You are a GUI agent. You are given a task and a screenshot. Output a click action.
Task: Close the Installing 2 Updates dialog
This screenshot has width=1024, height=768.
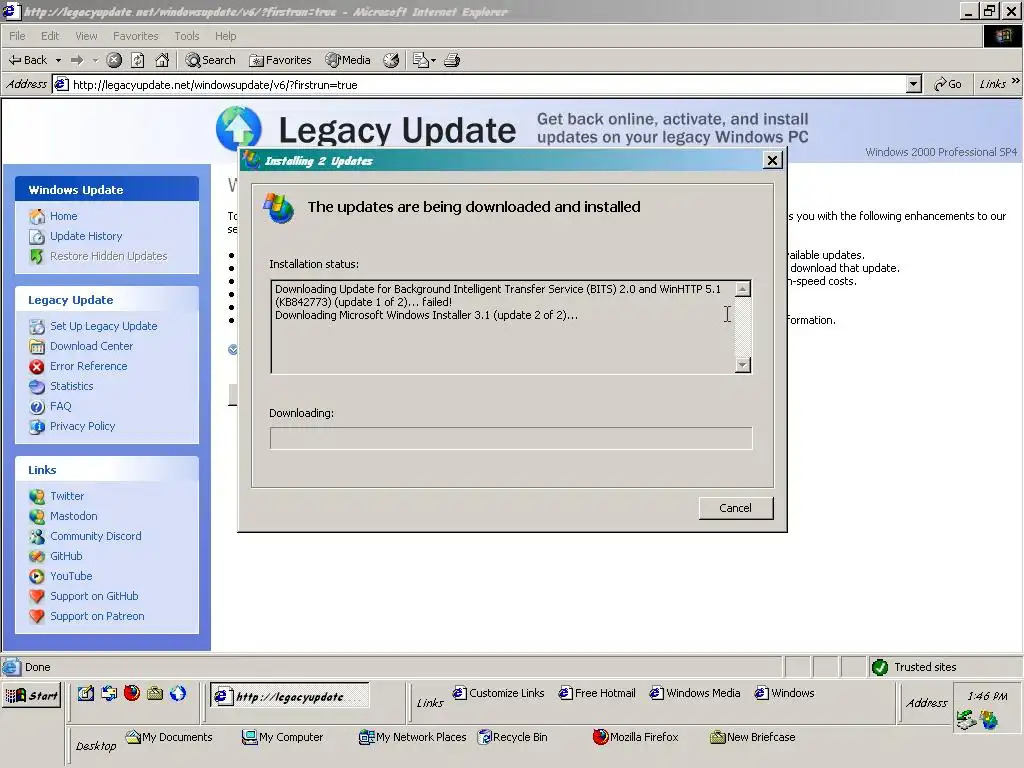[773, 160]
